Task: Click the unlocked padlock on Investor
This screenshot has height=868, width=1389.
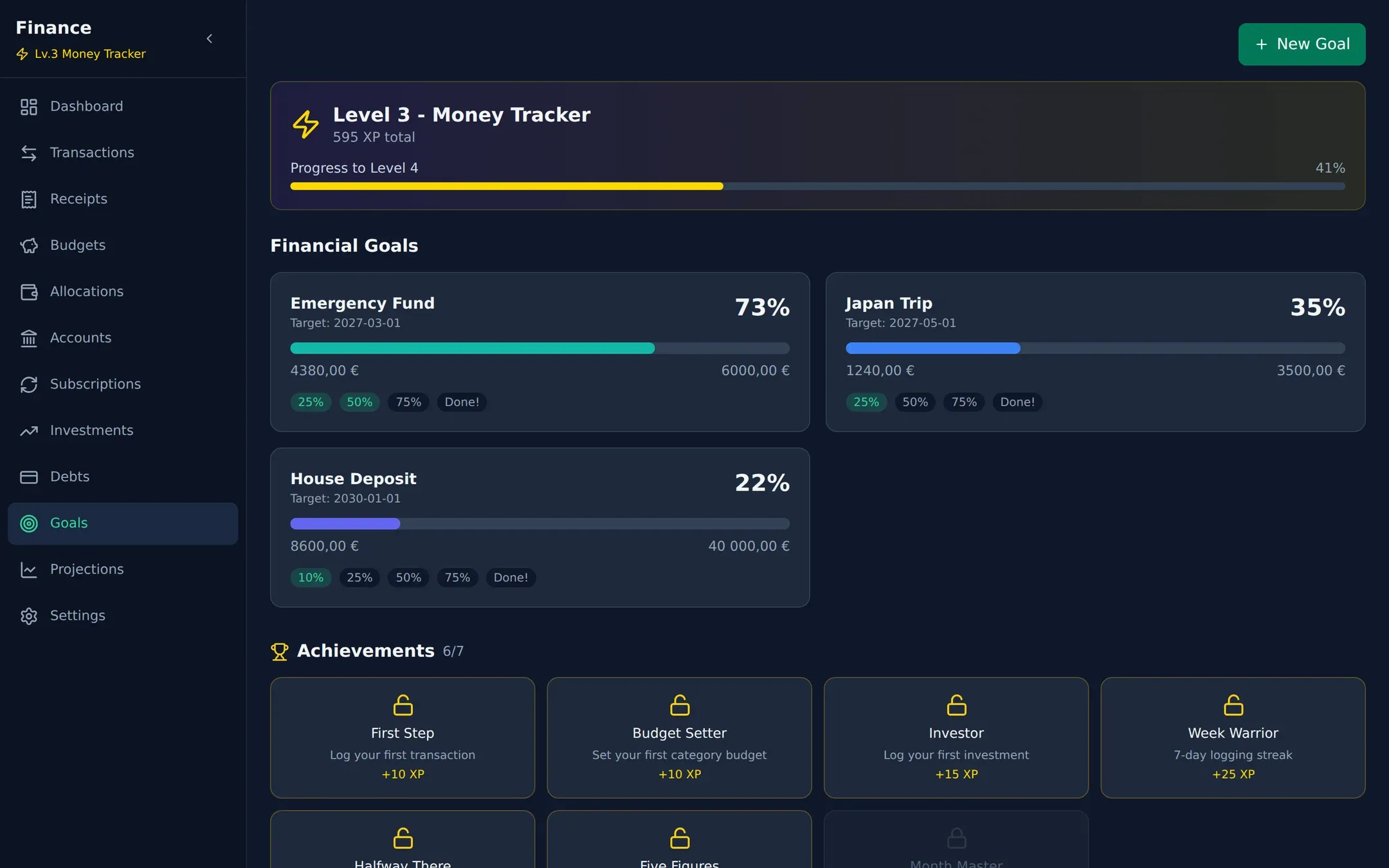Action: point(956,705)
